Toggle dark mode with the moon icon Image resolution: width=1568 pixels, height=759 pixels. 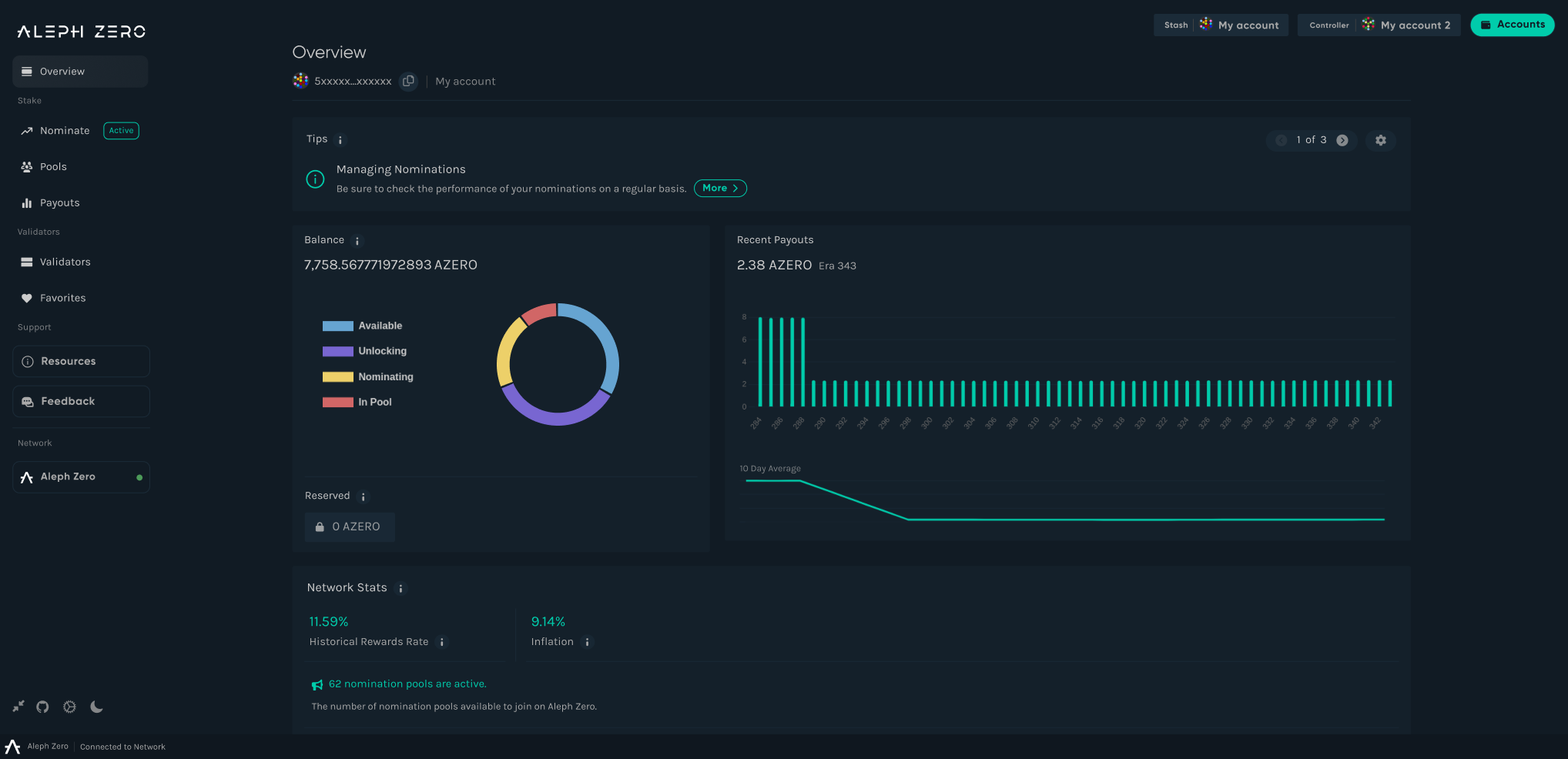96,707
